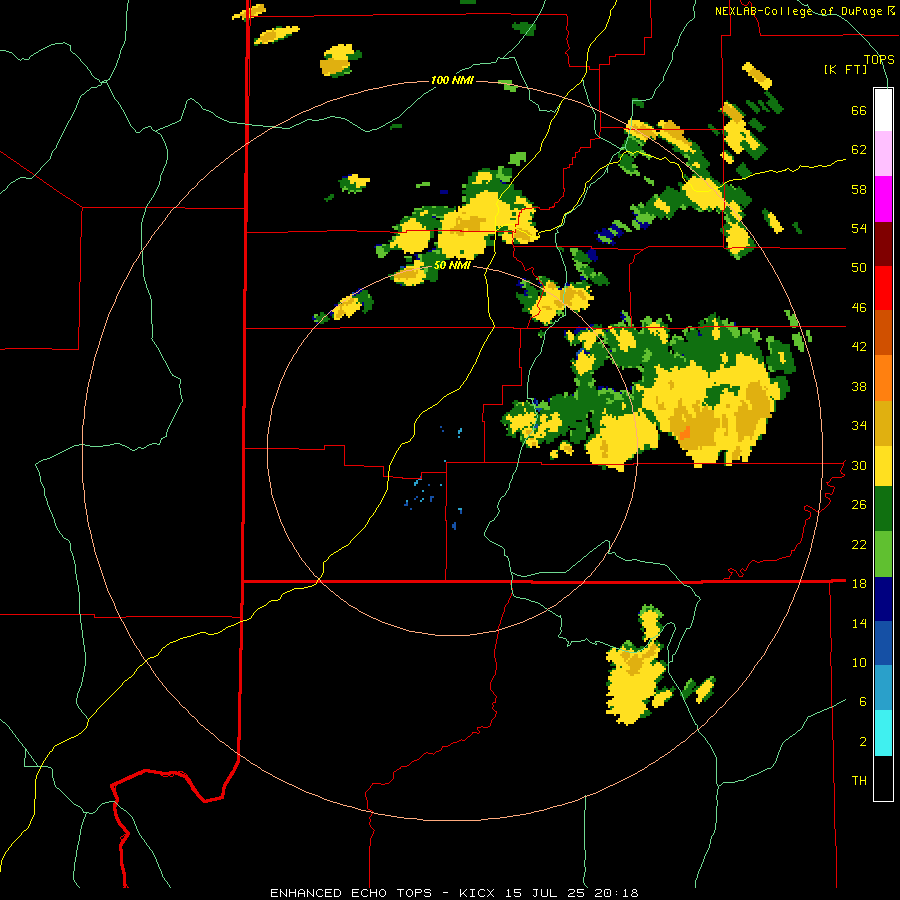Click the "58" legend value
Viewport: 900px width, 900px height.
859,189
